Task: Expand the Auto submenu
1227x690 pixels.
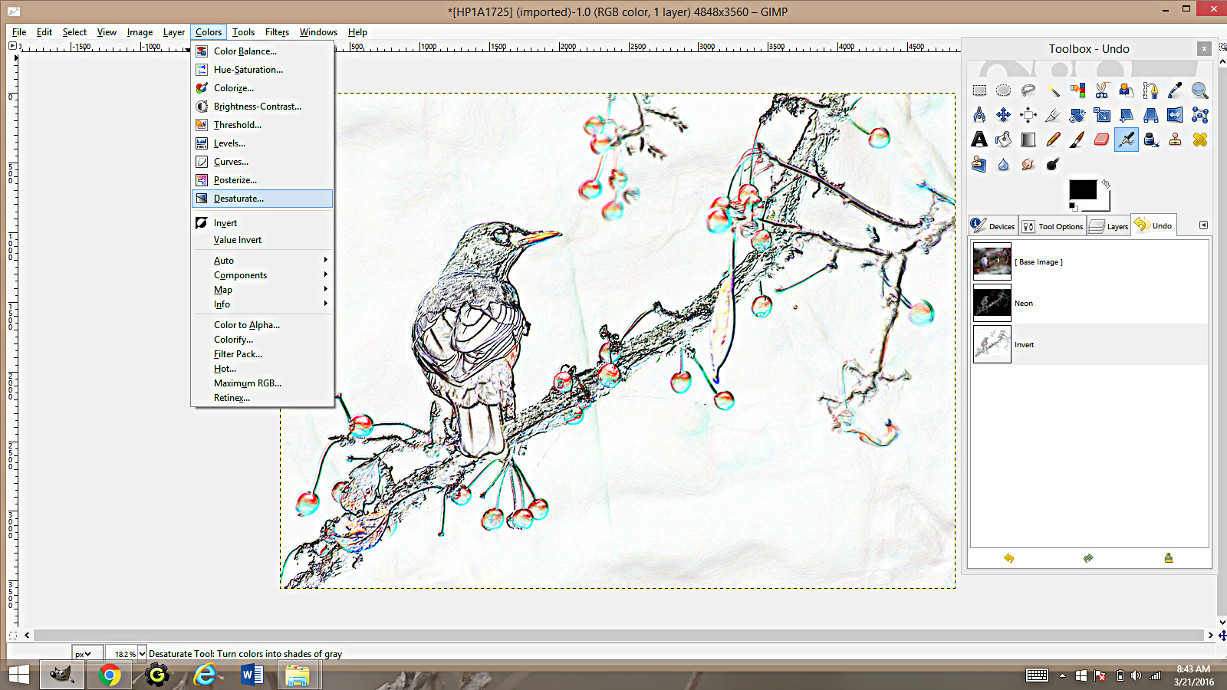Action: [262, 260]
